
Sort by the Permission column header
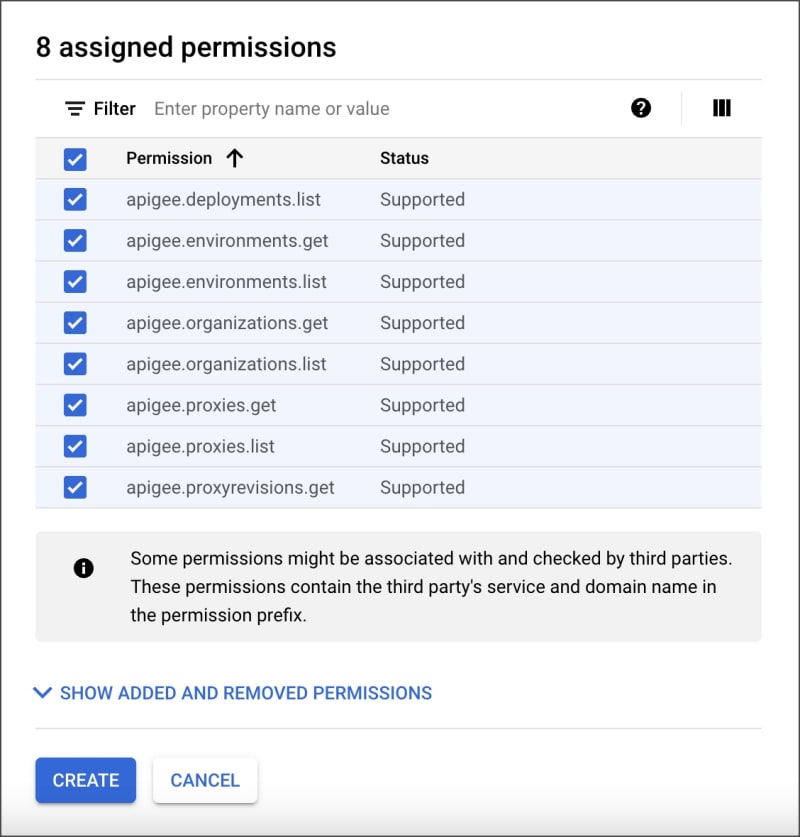[169, 158]
